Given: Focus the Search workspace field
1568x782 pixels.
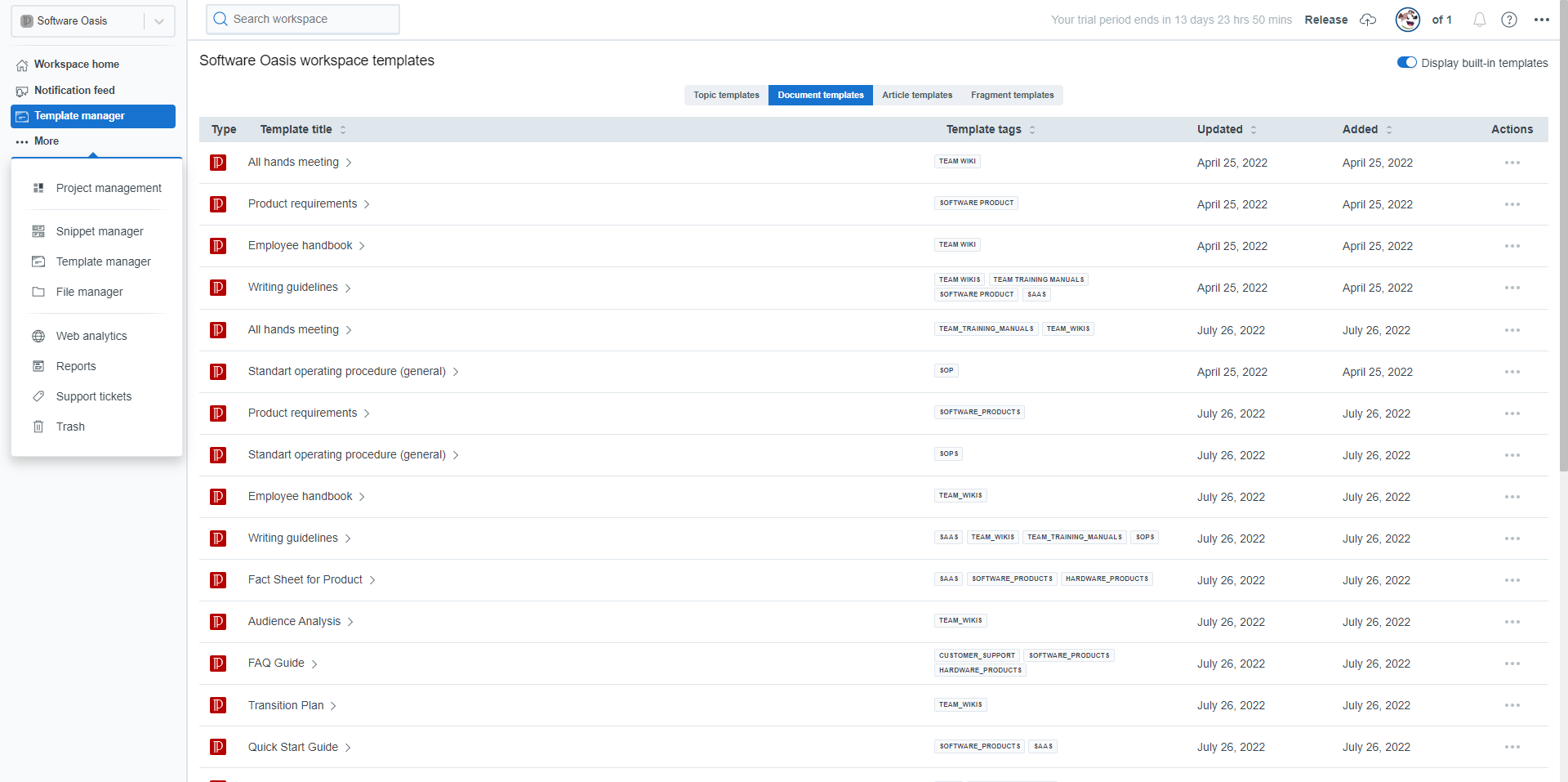Looking at the screenshot, I should [x=303, y=19].
